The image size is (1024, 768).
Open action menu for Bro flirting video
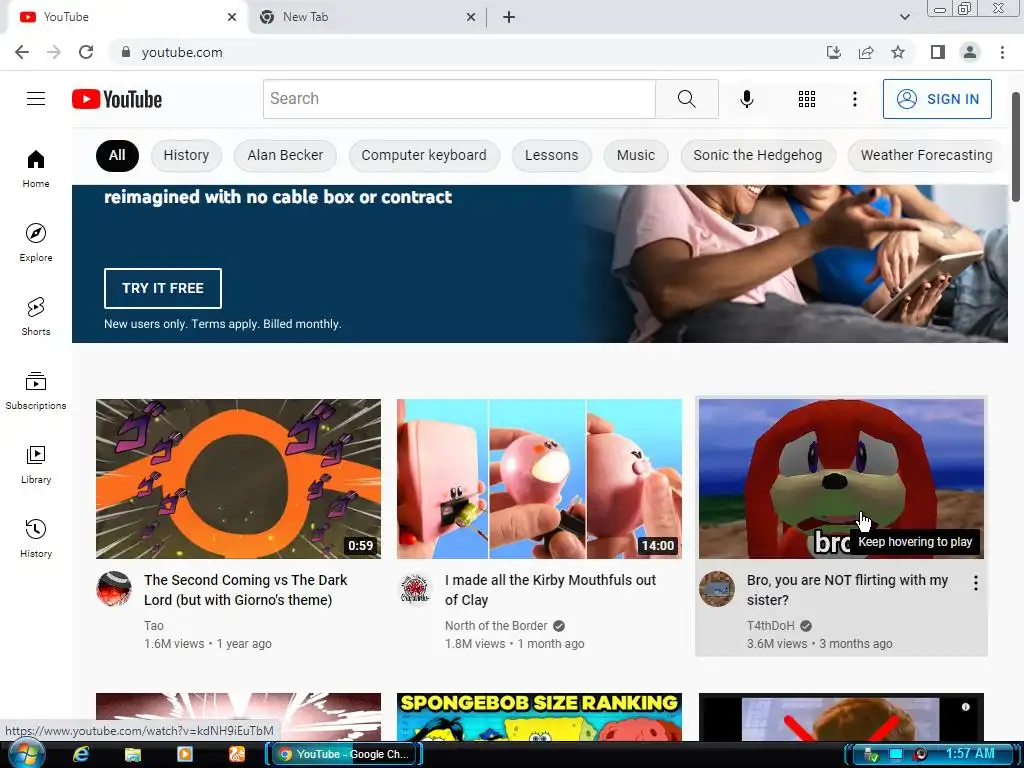pyautogui.click(x=976, y=583)
